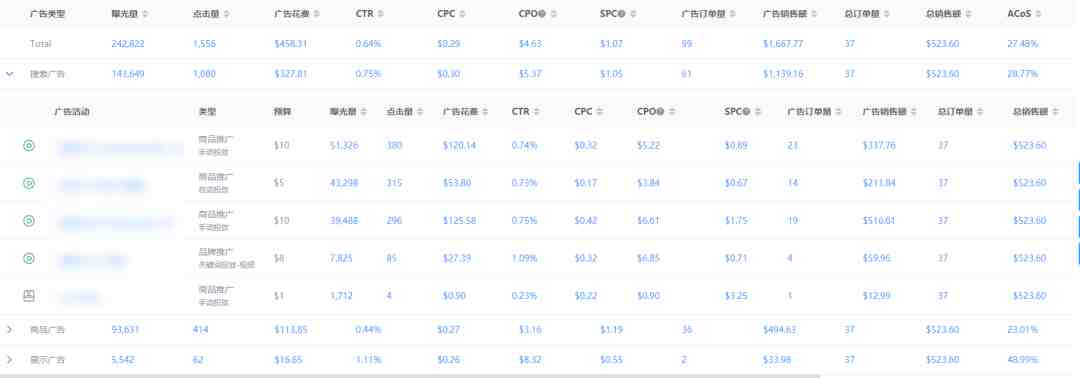This screenshot has height=378, width=1080.
Task: Click the info icon next to top CPO header
Action: point(543,14)
